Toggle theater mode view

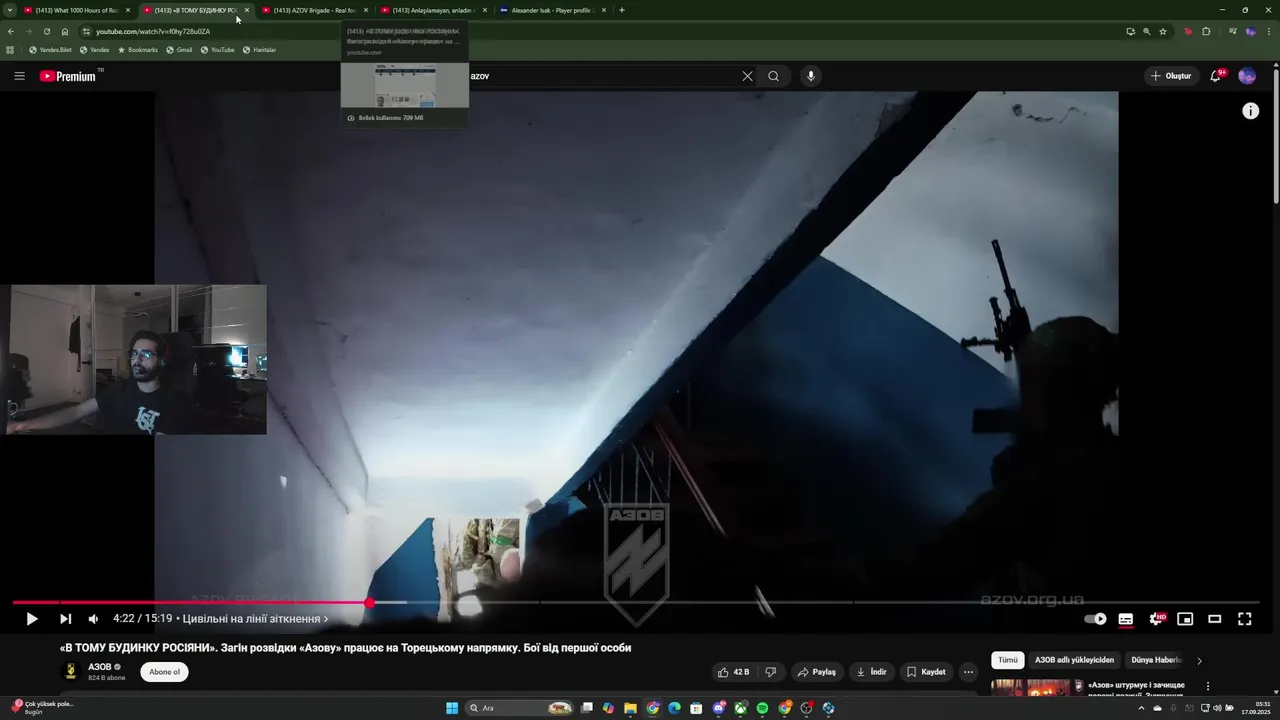tap(1215, 619)
